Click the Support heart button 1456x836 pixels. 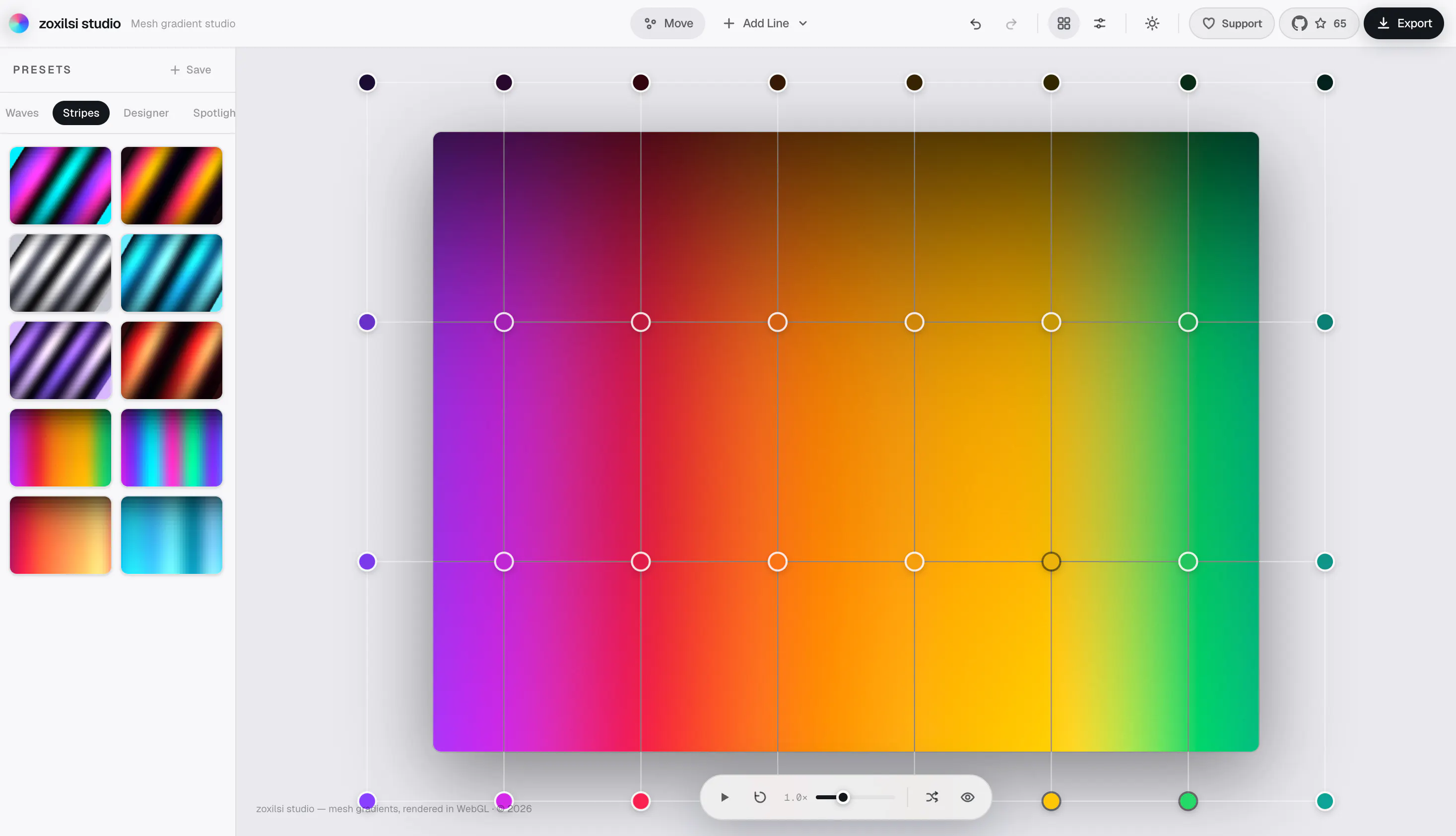coord(1232,23)
